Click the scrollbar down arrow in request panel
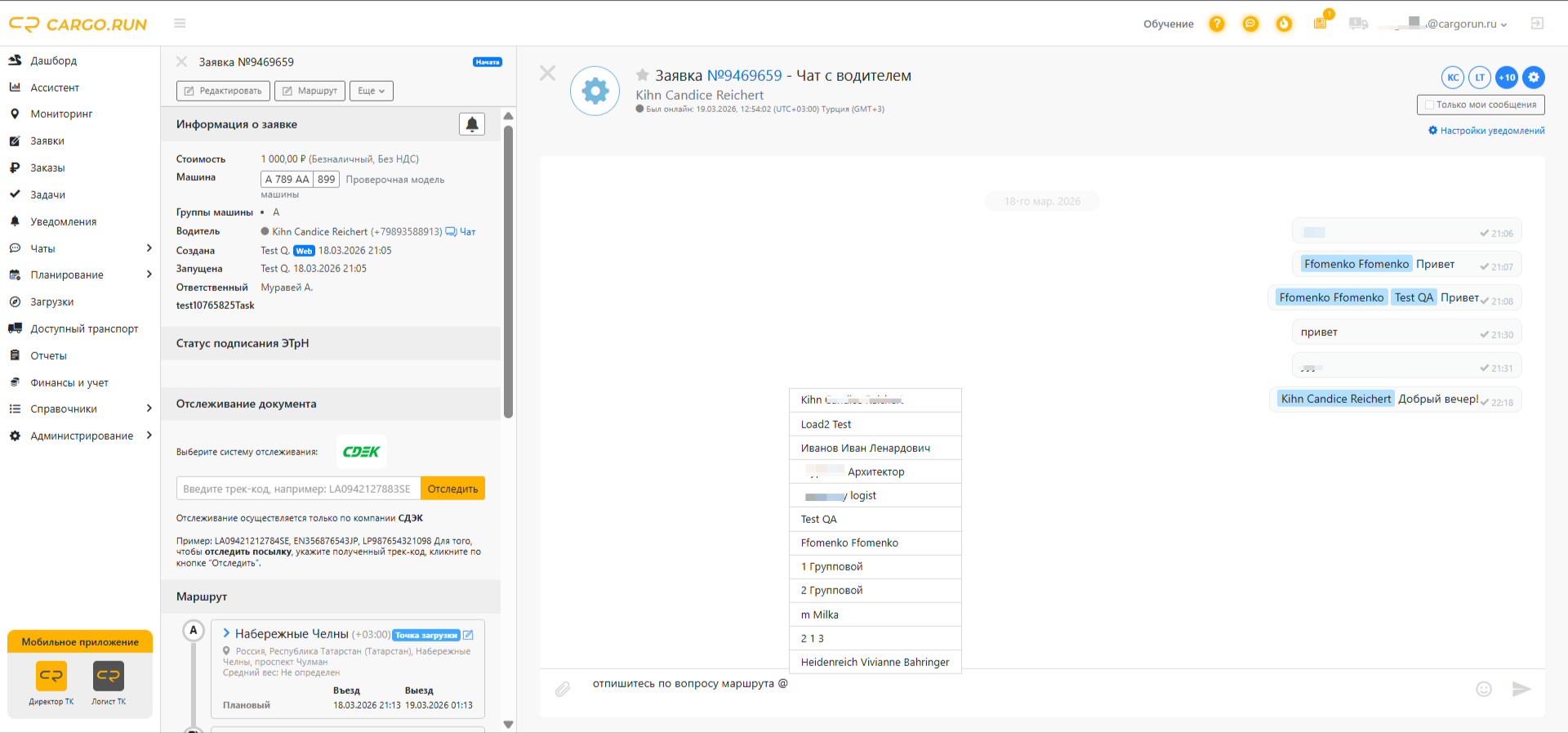The image size is (1568, 733). coord(509,725)
